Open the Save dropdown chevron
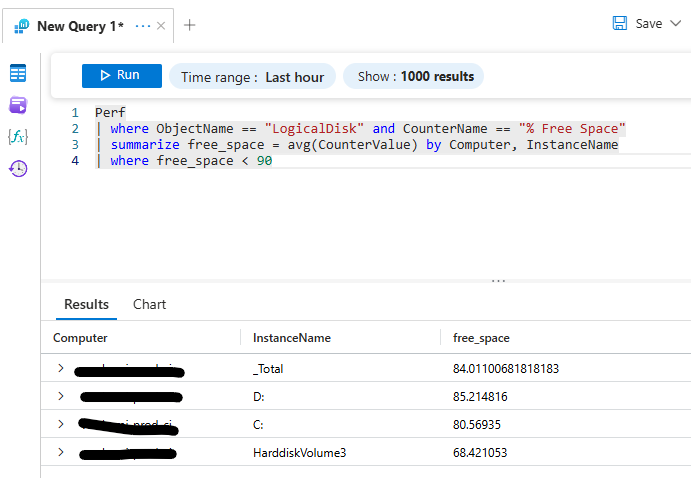Viewport: 691px width, 478px height. (x=676, y=23)
